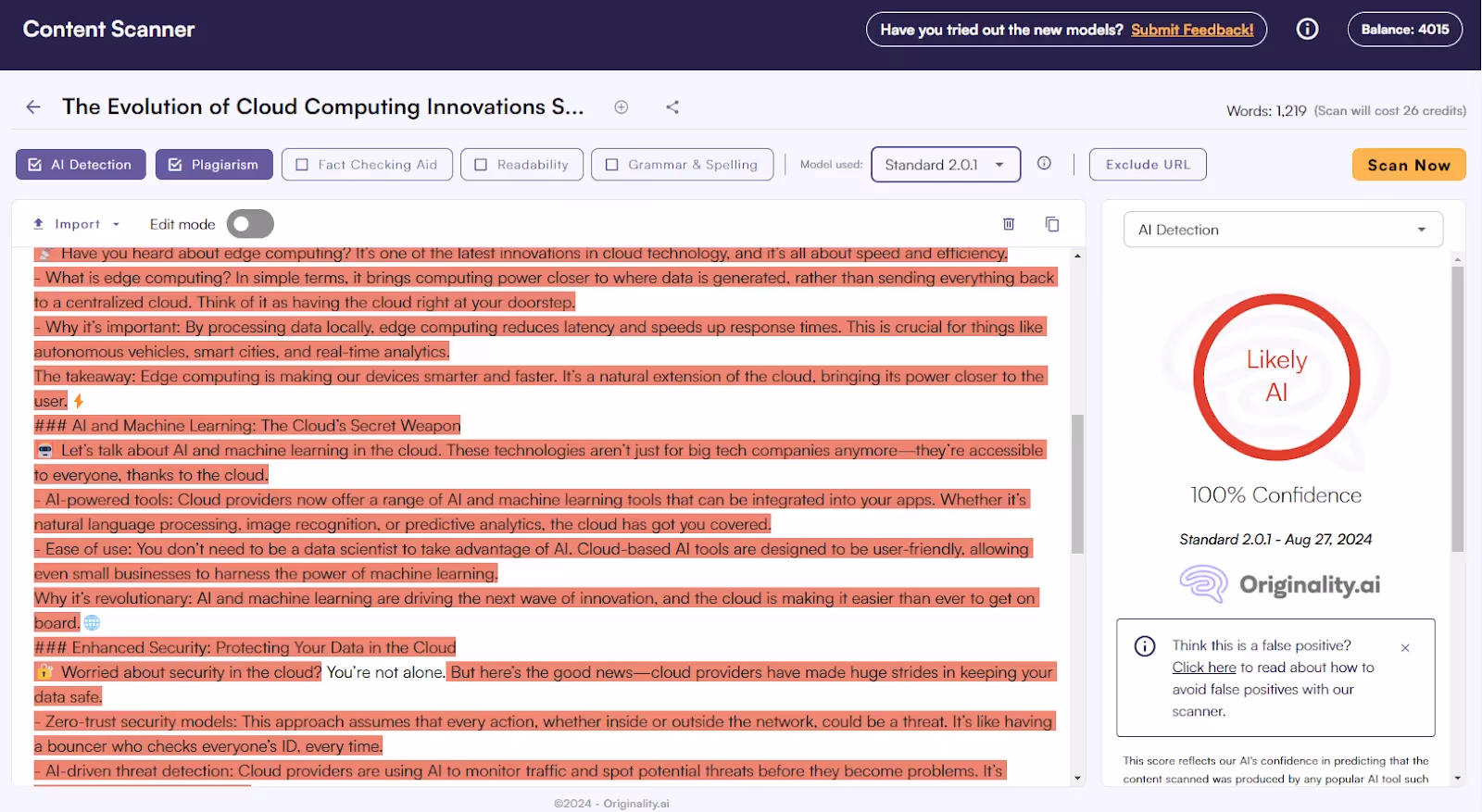The height and width of the screenshot is (812, 1482).
Task: Click the lock emoji before 'Worried about security'
Action: tap(44, 672)
